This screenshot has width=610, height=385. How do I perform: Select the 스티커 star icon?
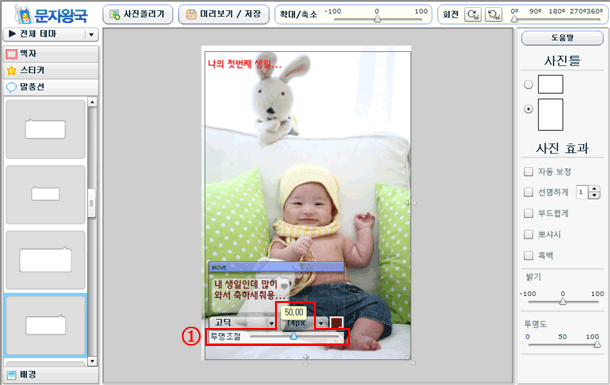(11, 70)
